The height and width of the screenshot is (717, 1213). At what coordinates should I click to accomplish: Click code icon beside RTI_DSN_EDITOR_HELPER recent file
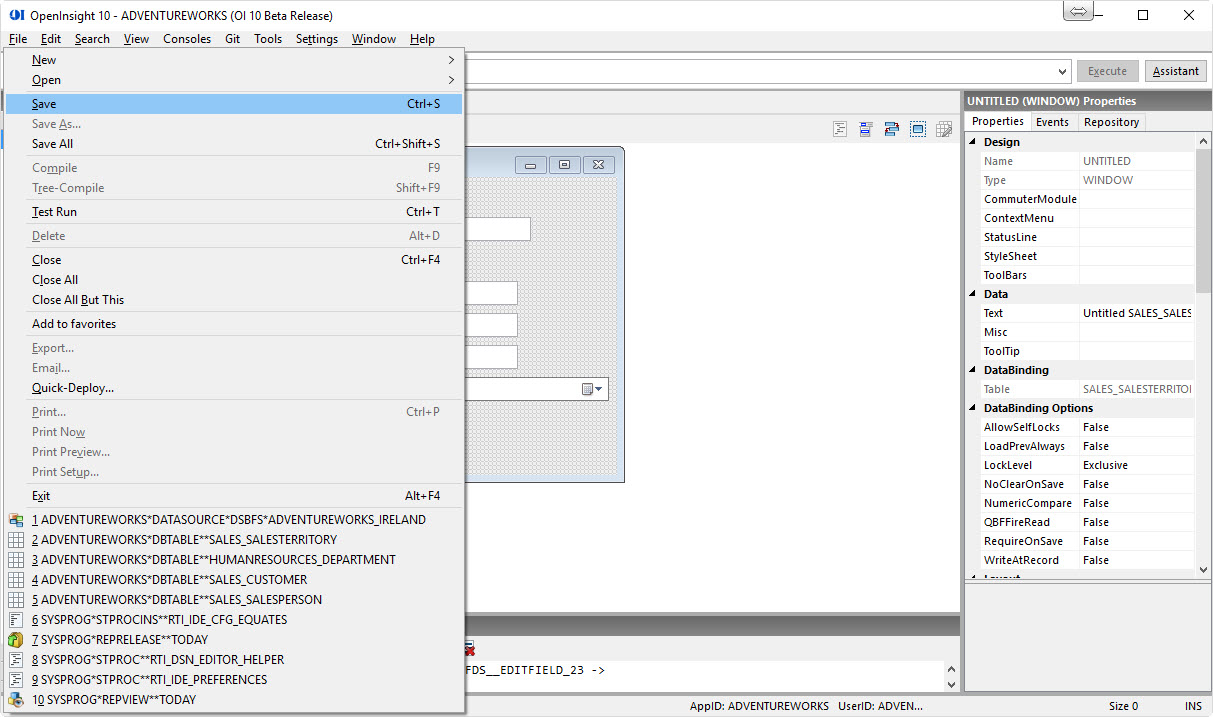(x=16, y=660)
